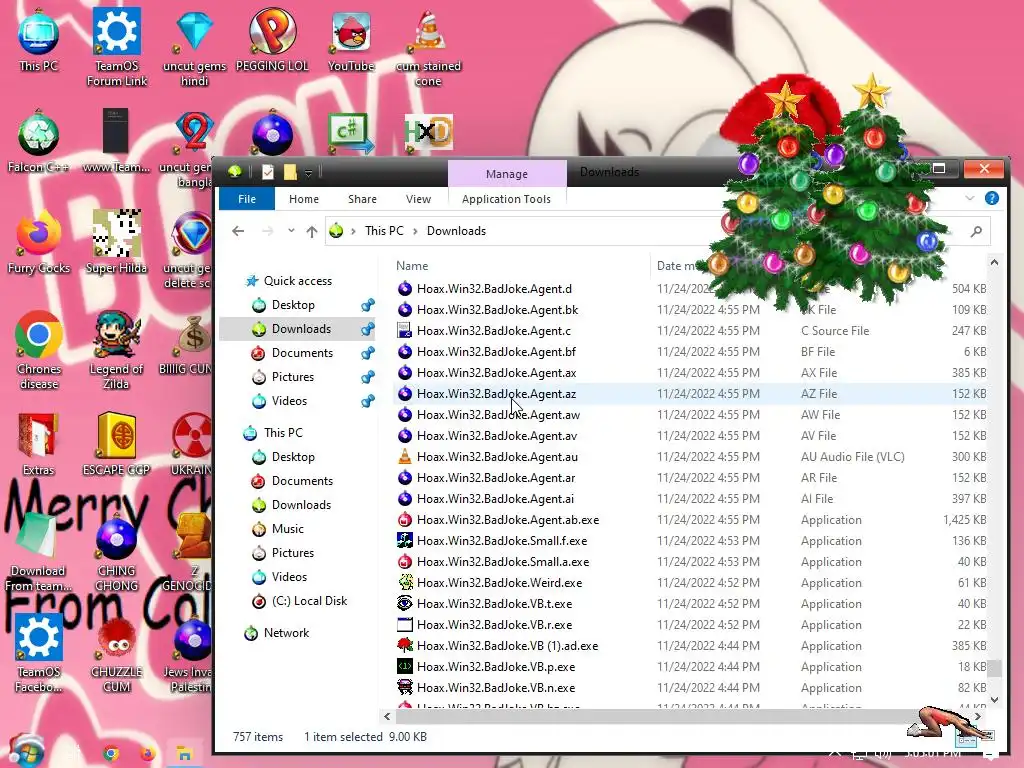Viewport: 1024px width, 768px height.
Task: Open the Share ribbon tab
Action: click(x=362, y=199)
